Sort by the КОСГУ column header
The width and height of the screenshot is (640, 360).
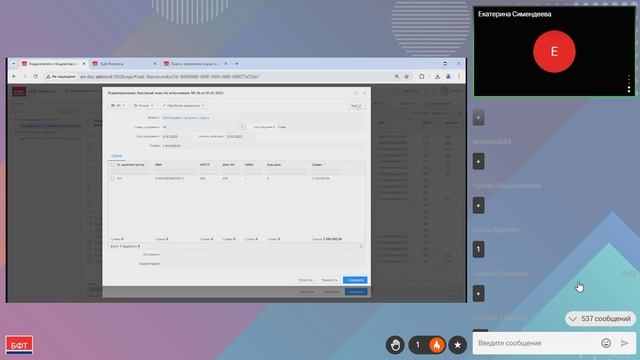pos(205,164)
